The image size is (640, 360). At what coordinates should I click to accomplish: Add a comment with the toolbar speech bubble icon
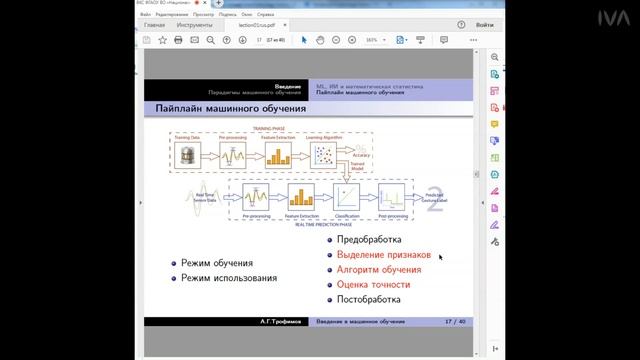click(x=444, y=40)
